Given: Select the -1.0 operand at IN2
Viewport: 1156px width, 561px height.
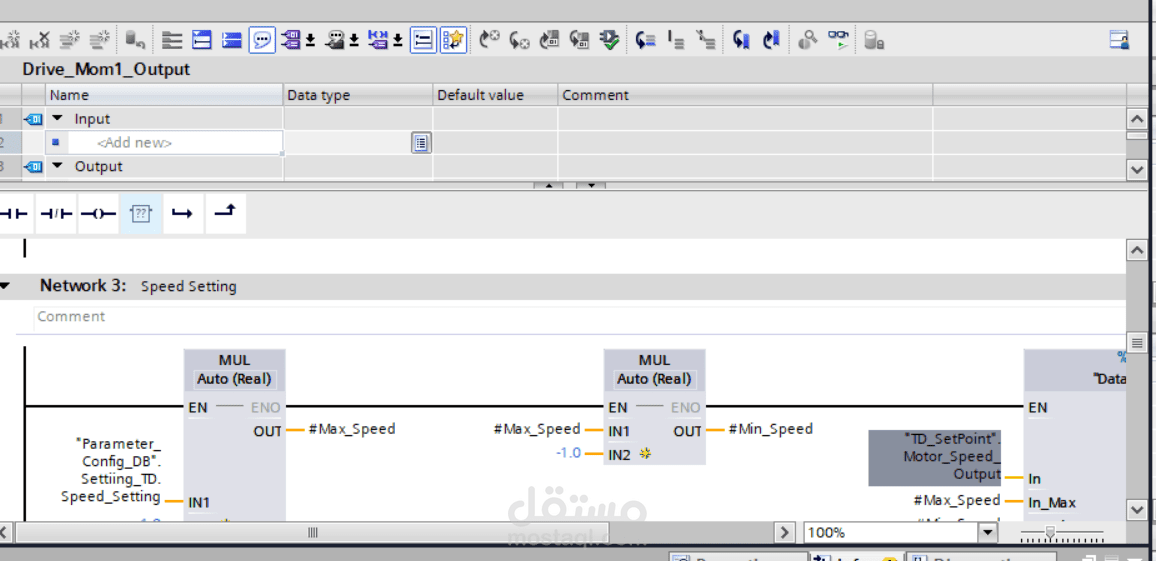Looking at the screenshot, I should (568, 453).
